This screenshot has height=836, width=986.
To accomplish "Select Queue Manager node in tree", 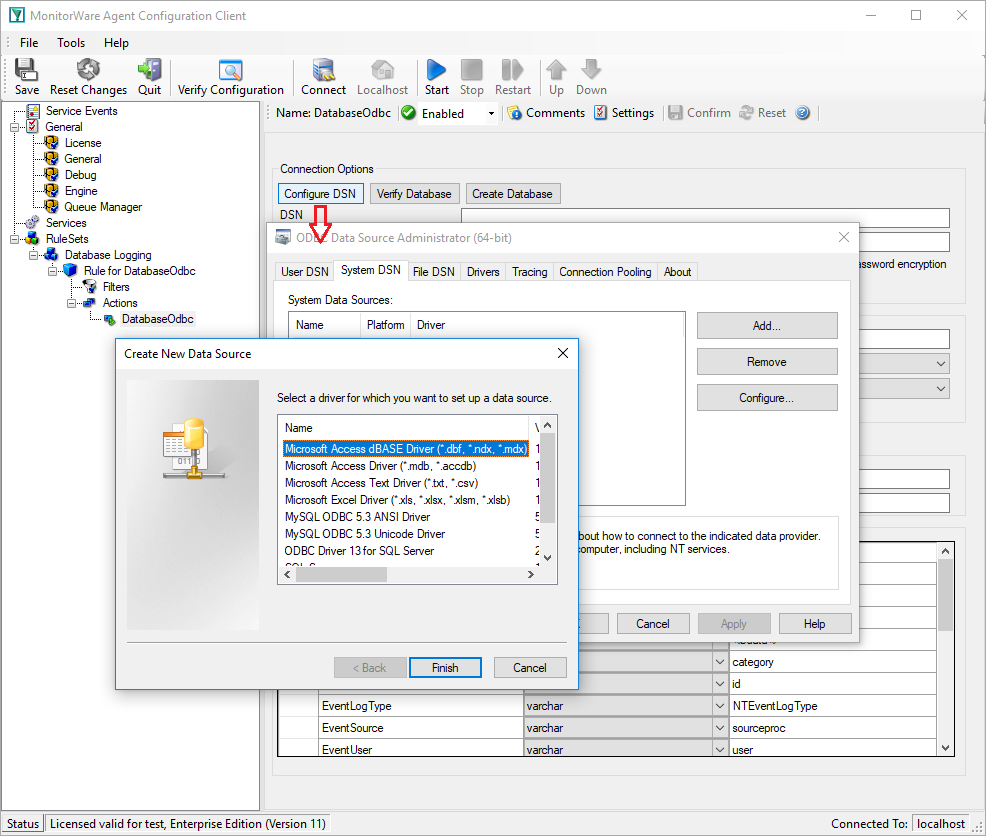I will coord(103,207).
